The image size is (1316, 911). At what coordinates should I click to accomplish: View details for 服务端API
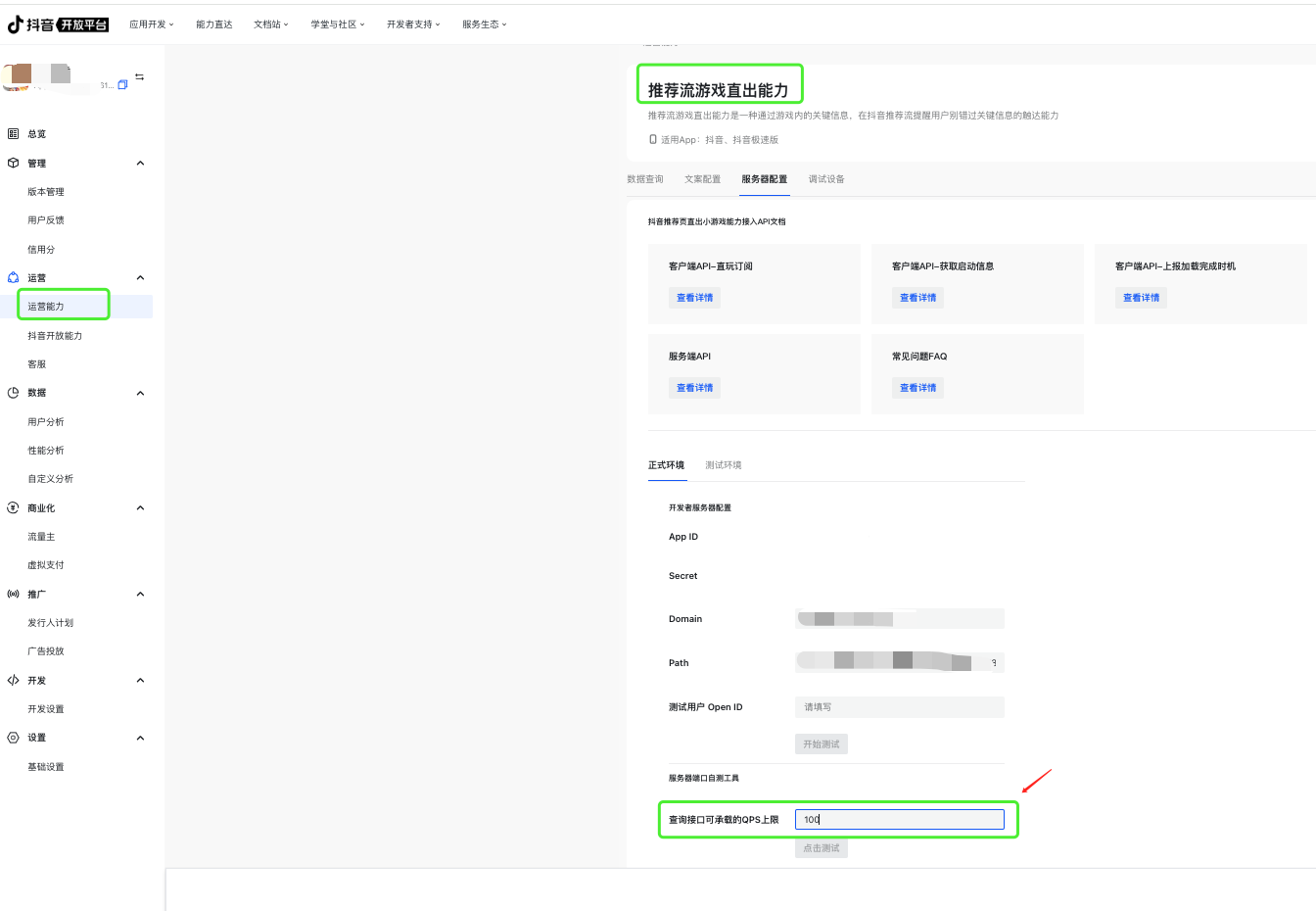tap(695, 388)
